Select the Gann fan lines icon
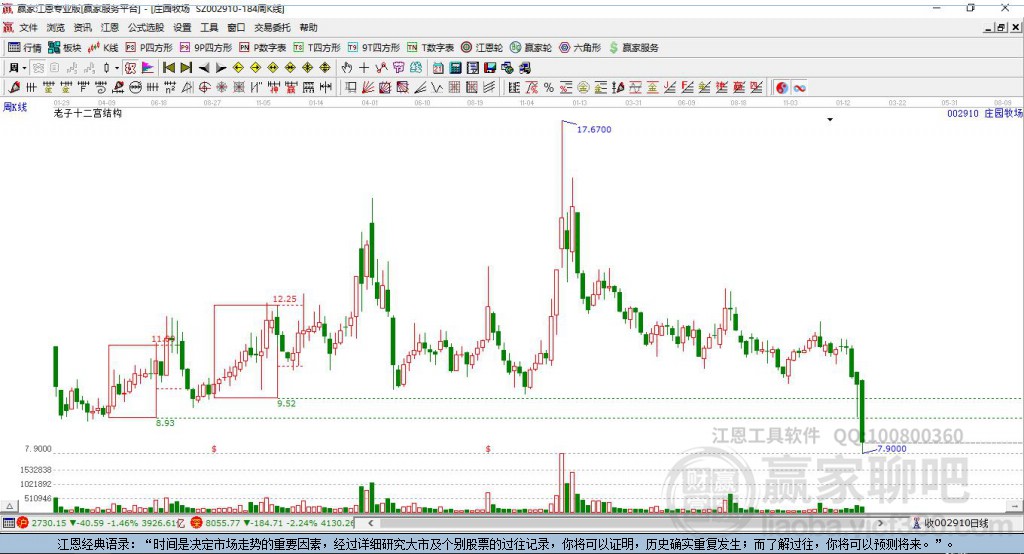This screenshot has height=554, width=1024. click(368, 88)
